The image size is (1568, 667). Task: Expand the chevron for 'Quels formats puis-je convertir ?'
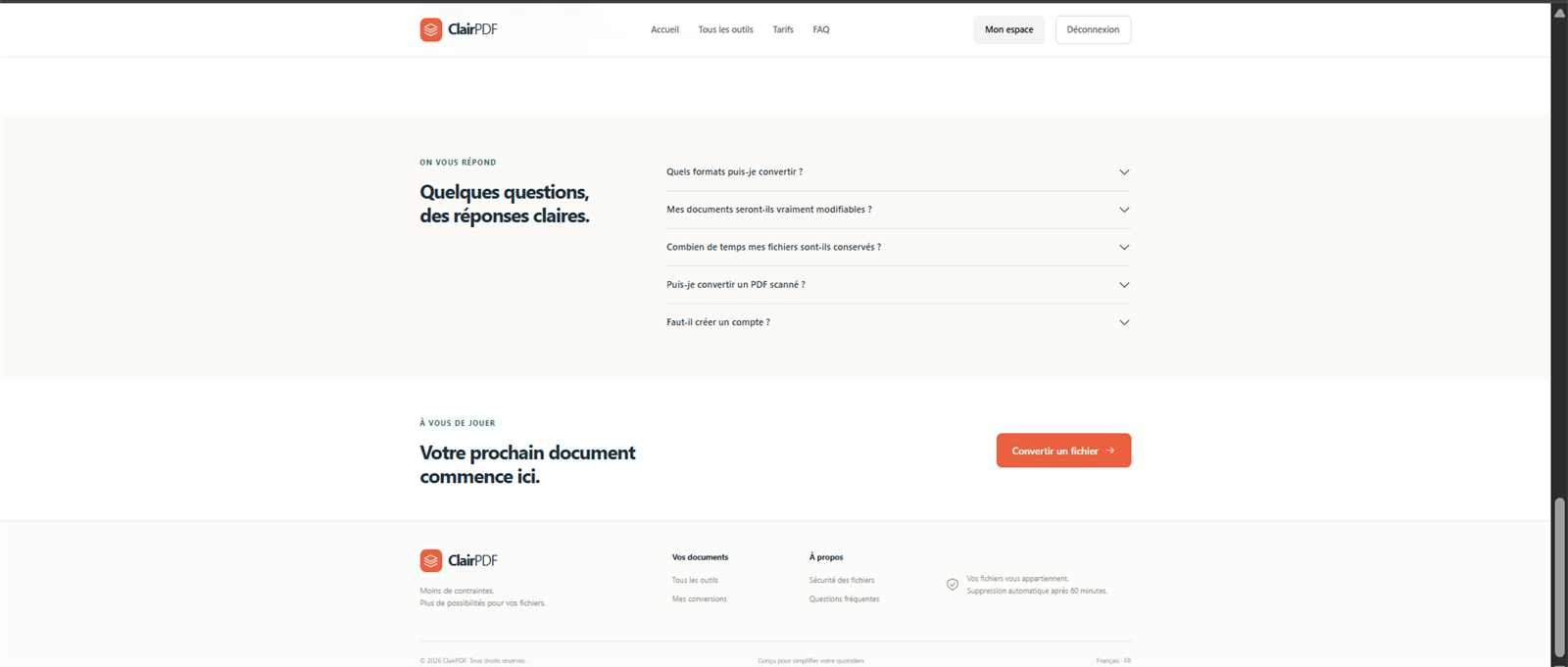[1124, 172]
